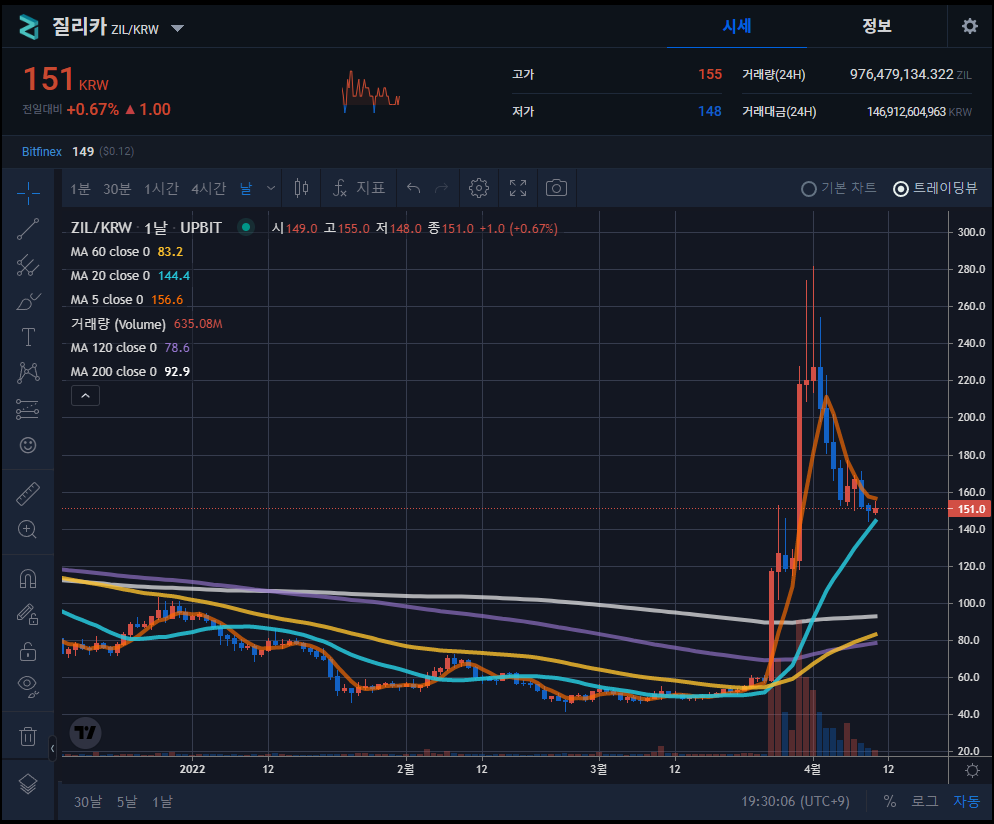Select the text annotation tool
Image resolution: width=994 pixels, height=824 pixels.
tap(28, 337)
